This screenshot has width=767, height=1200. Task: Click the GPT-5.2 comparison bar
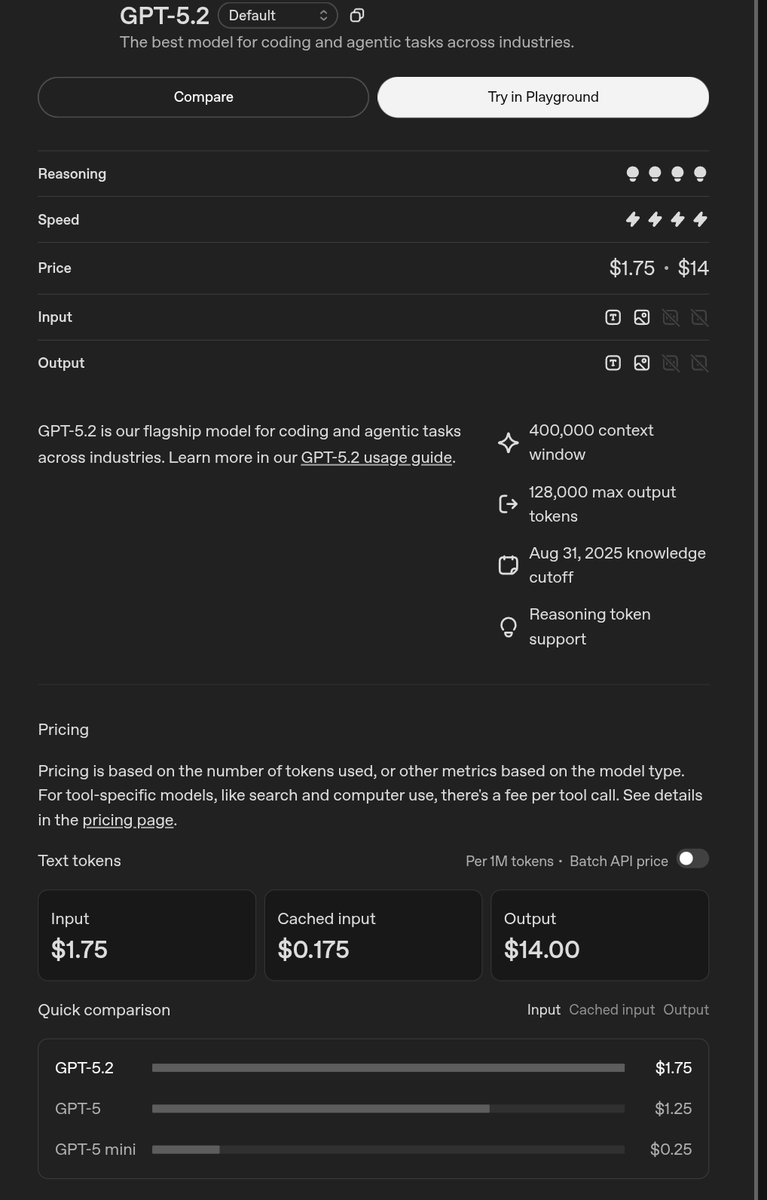pyautogui.click(x=388, y=1068)
